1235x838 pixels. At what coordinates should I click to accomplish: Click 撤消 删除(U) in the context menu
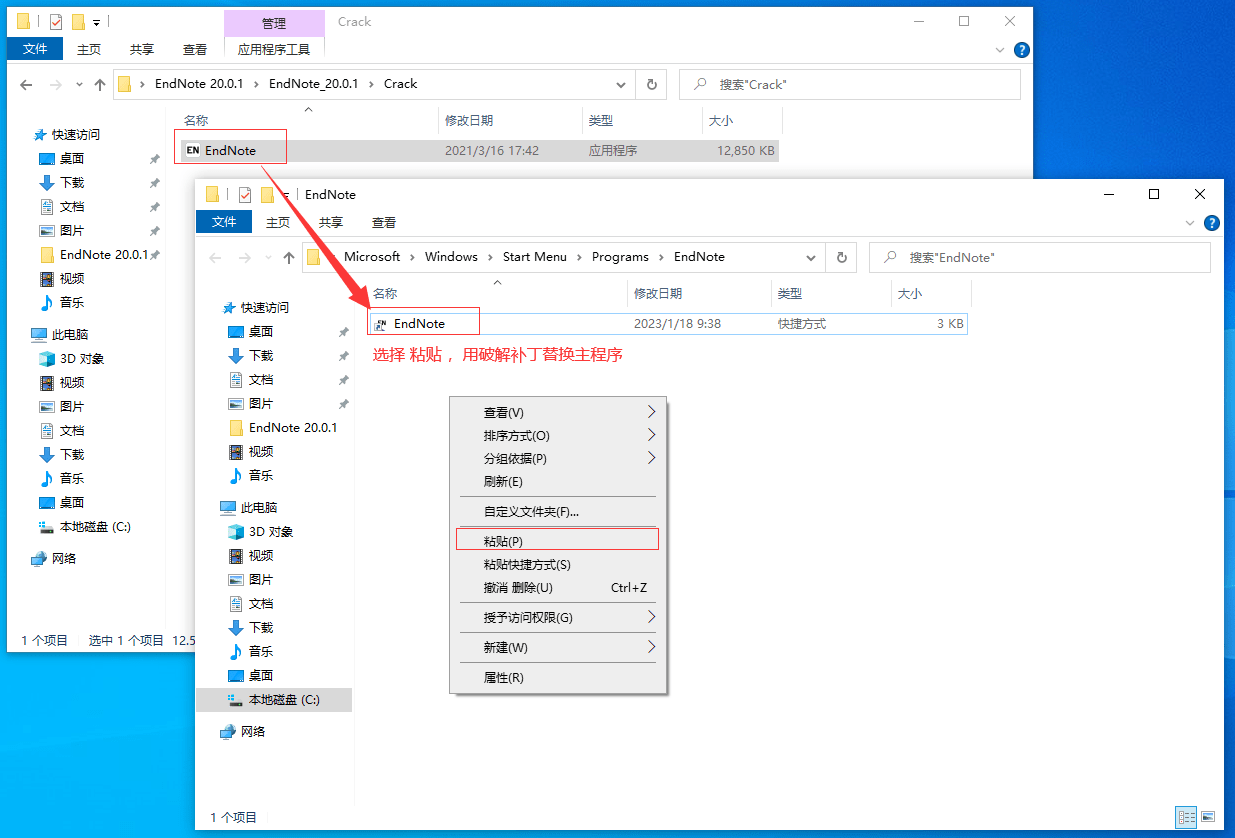click(x=558, y=587)
